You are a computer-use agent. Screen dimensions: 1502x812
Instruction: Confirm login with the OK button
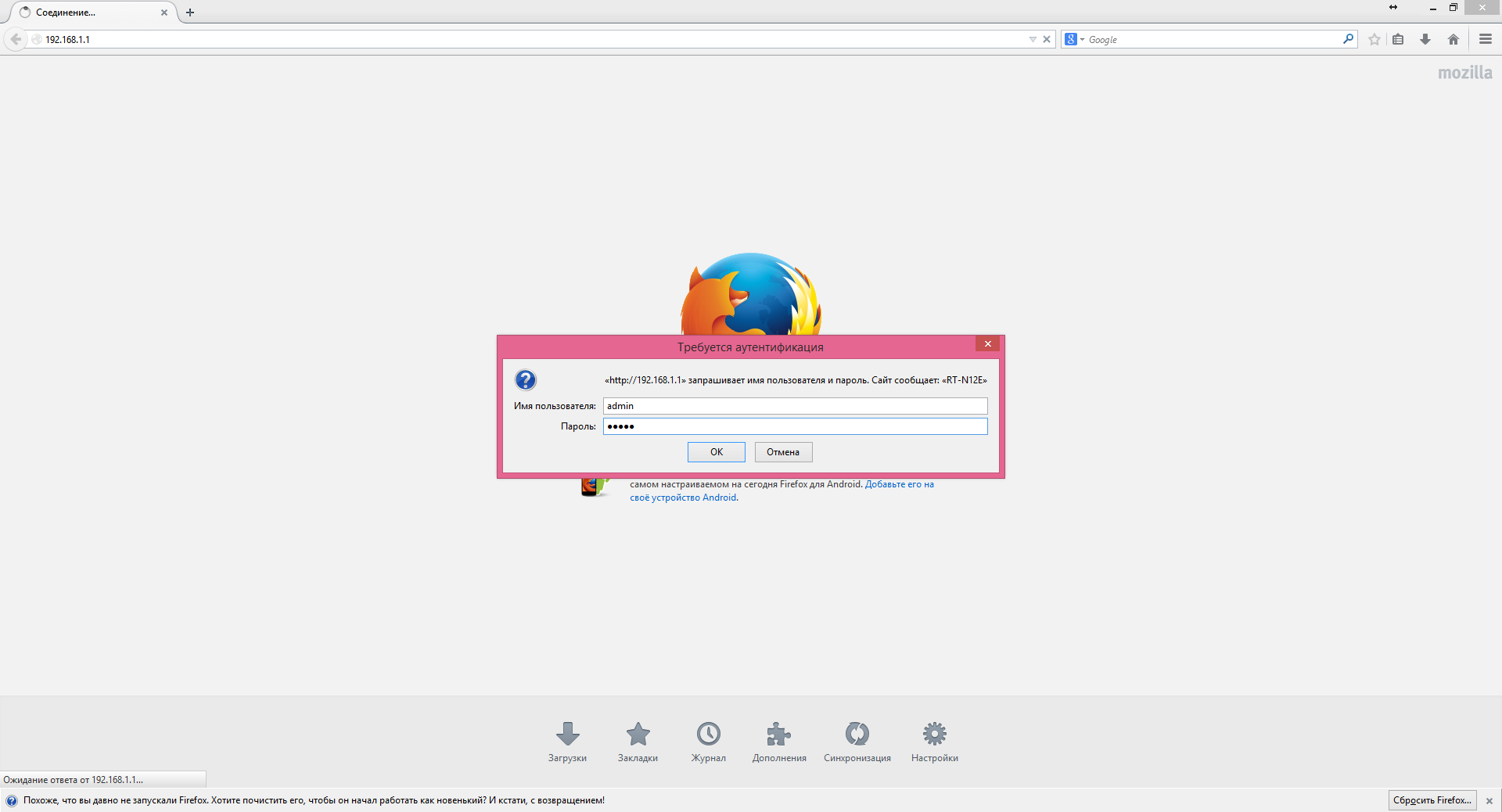717,452
